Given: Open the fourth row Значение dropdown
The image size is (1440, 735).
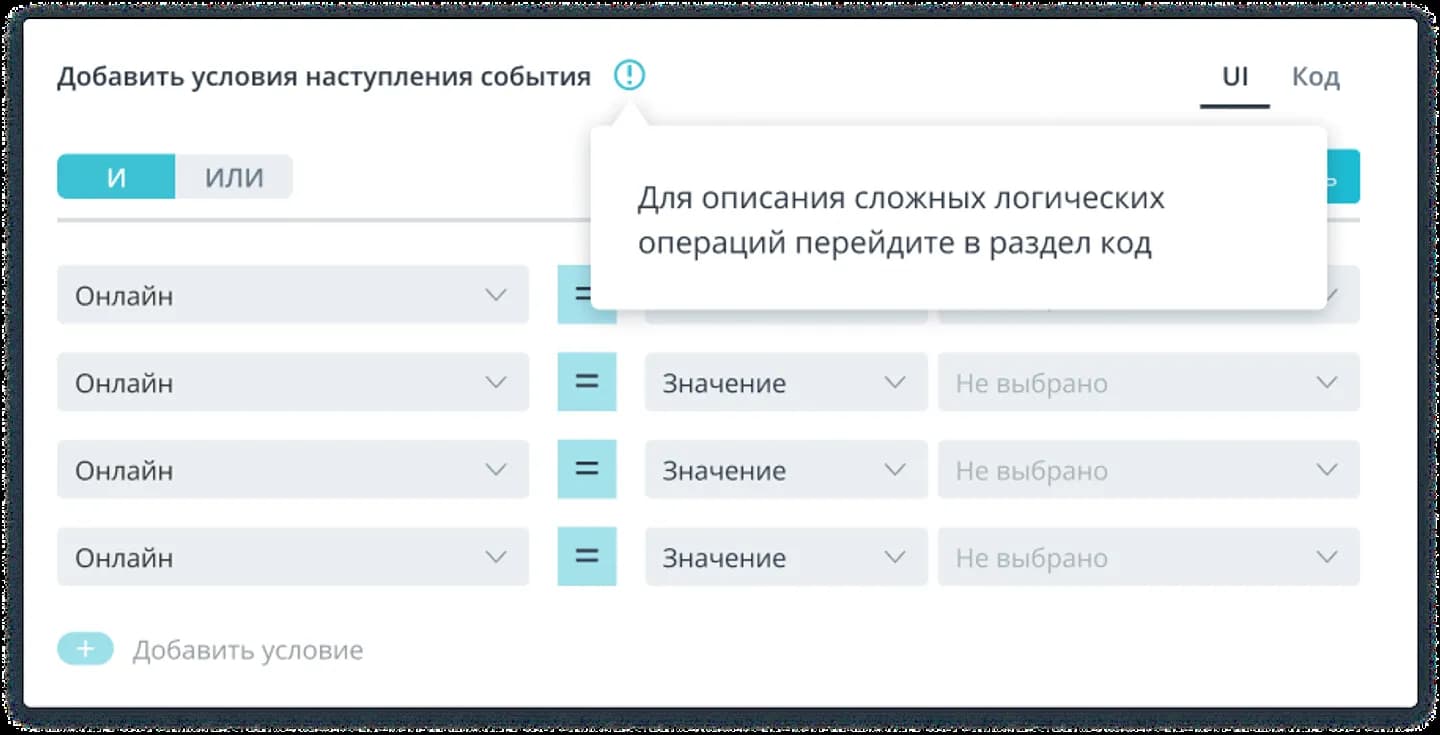Looking at the screenshot, I should click(x=786, y=556).
